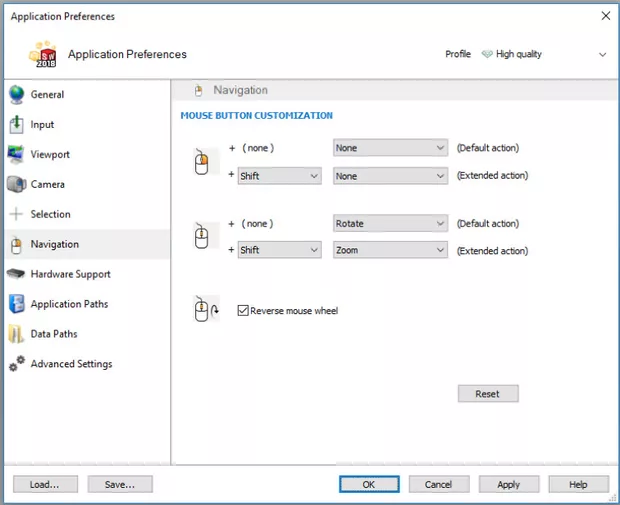The height and width of the screenshot is (505, 620).
Task: Click the Camera icon in sidebar
Action: (x=16, y=185)
